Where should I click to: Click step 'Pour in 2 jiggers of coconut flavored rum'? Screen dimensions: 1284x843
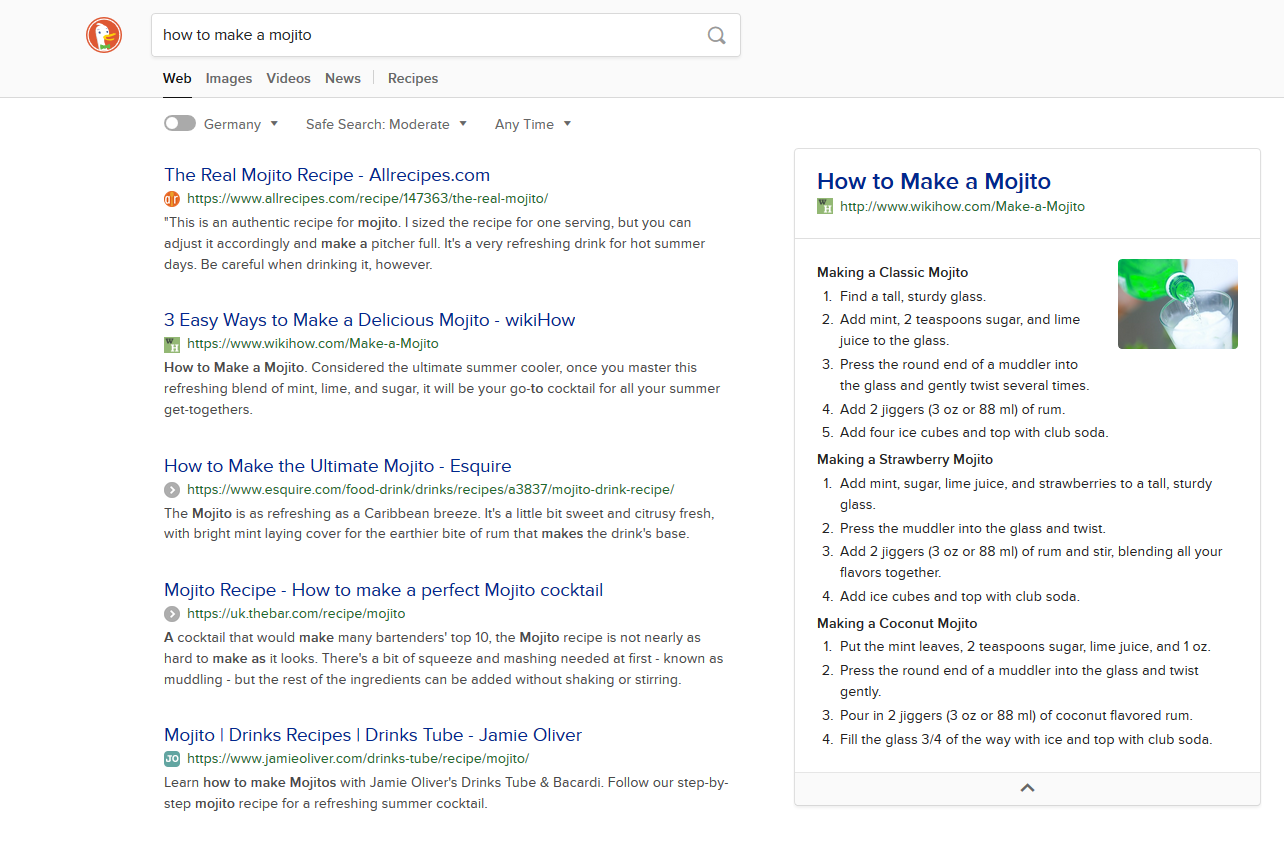tap(1016, 715)
